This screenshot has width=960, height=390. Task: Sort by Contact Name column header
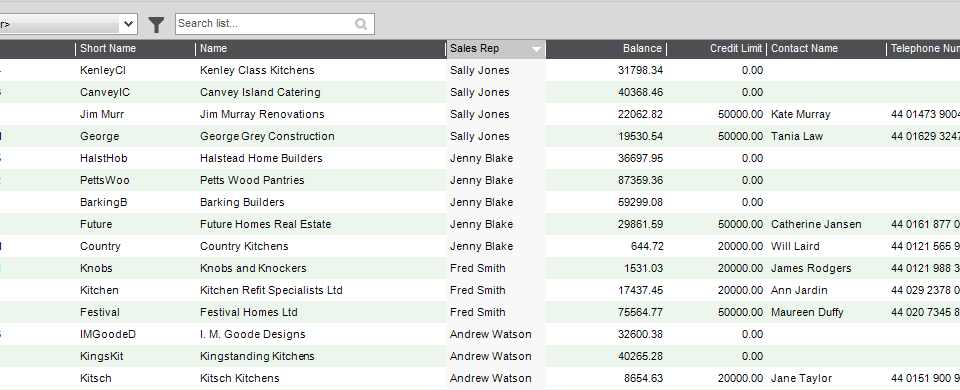tap(804, 48)
